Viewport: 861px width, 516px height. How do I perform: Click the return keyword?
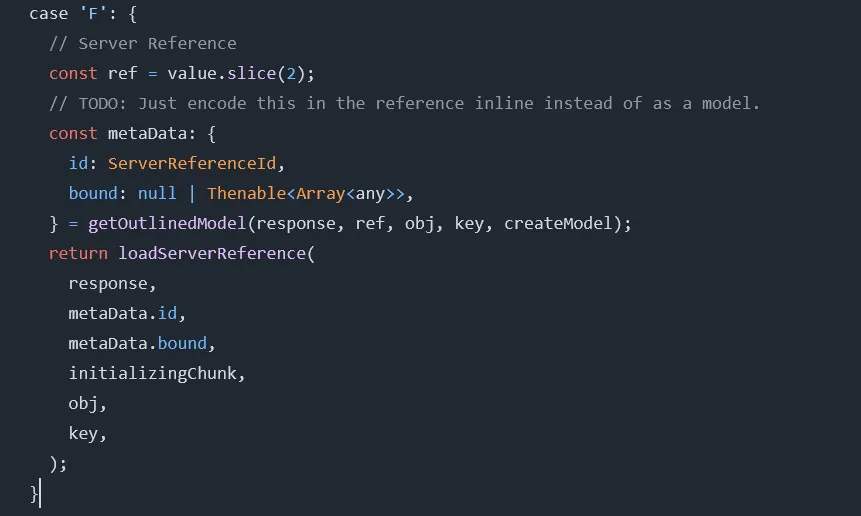[78, 254]
